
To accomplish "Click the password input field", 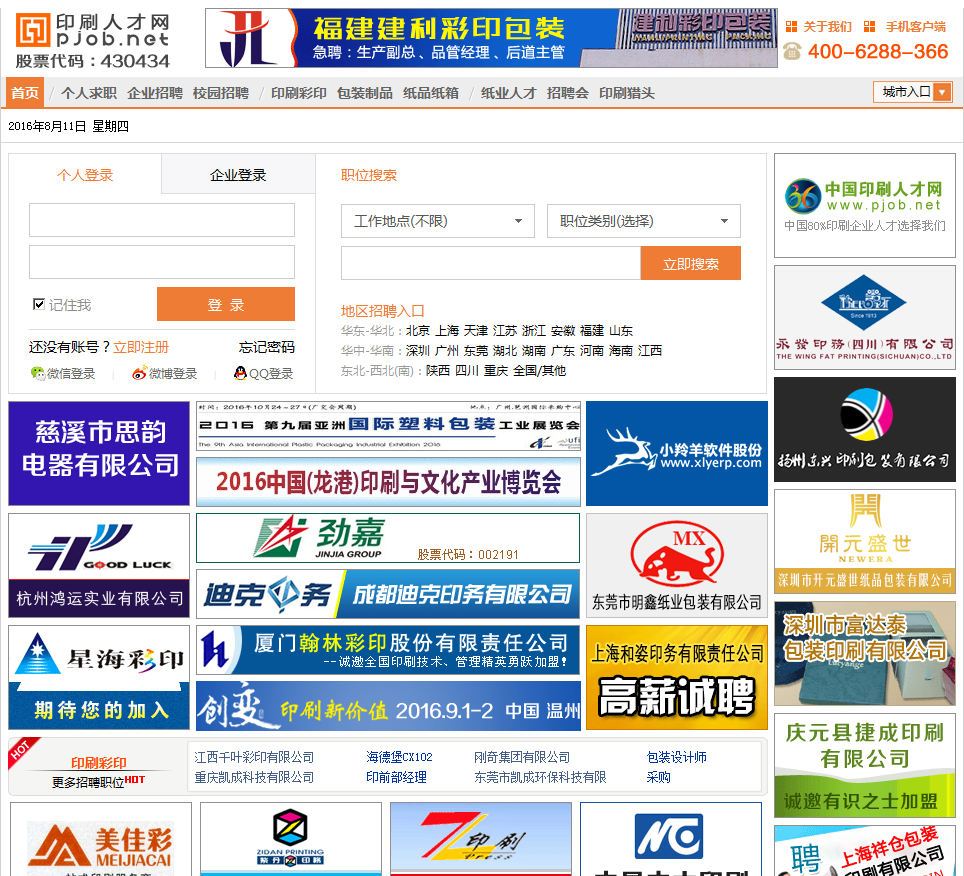I will (162, 262).
